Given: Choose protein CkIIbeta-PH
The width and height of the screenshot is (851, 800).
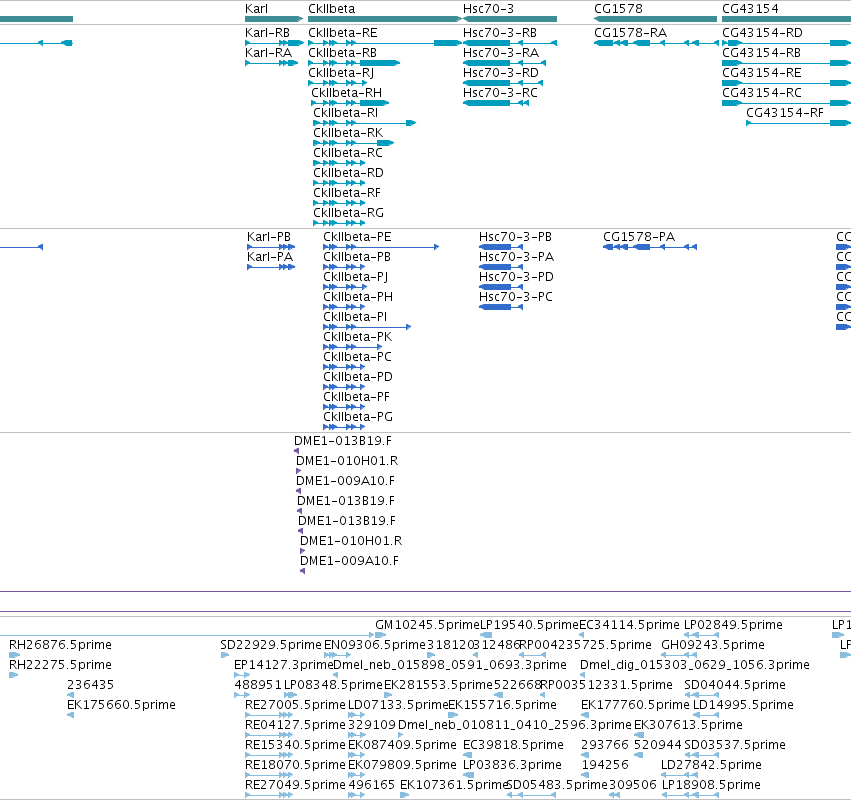Looking at the screenshot, I should tap(358, 297).
